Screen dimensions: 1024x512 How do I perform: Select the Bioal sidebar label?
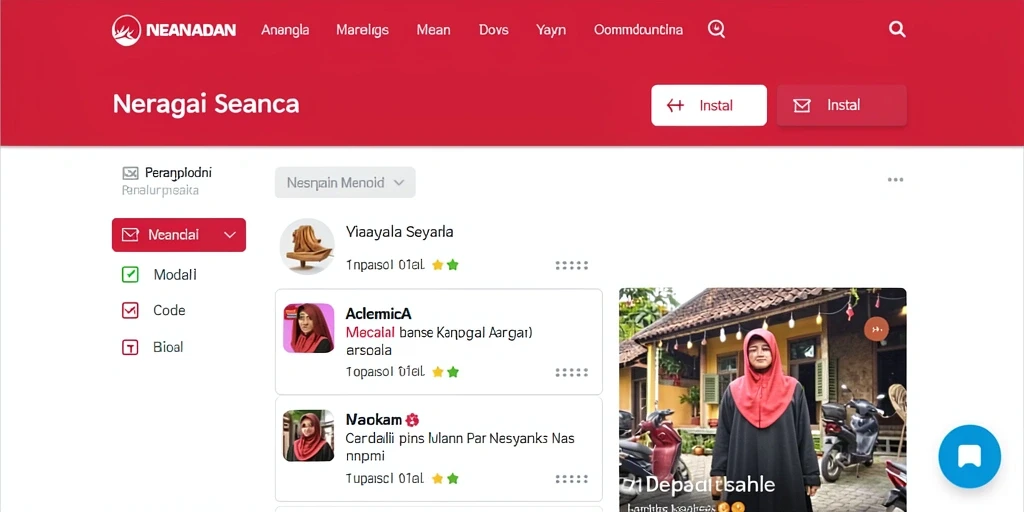click(168, 347)
